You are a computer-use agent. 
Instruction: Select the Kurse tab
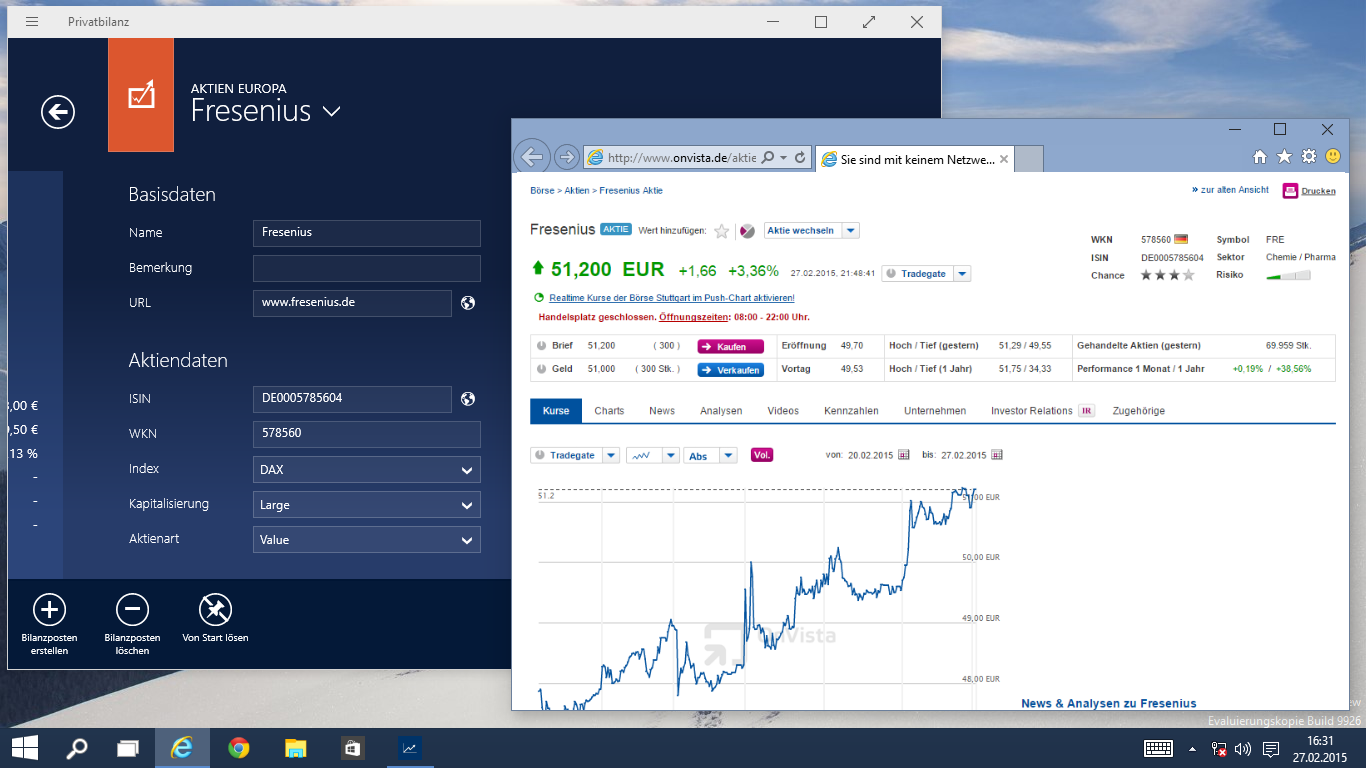point(556,411)
